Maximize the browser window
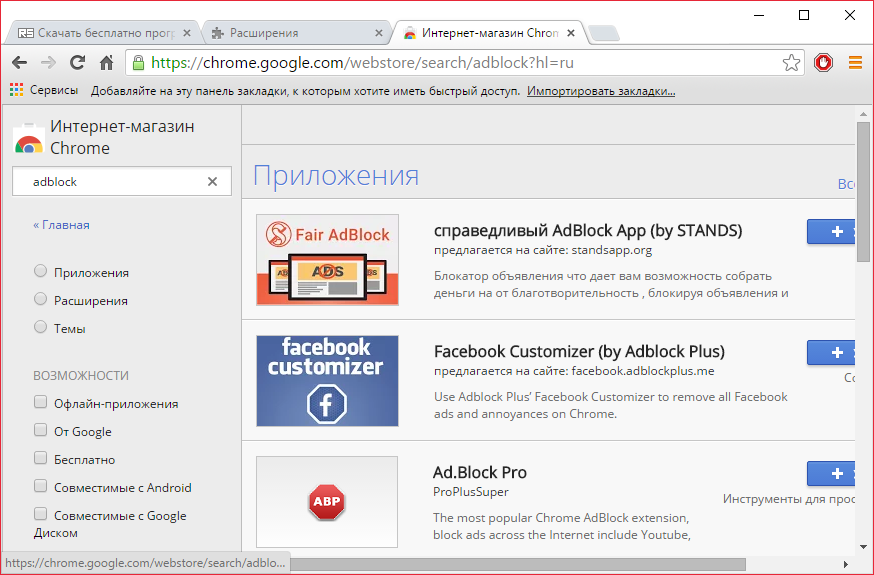Viewport: 874px width, 575px height. point(804,15)
